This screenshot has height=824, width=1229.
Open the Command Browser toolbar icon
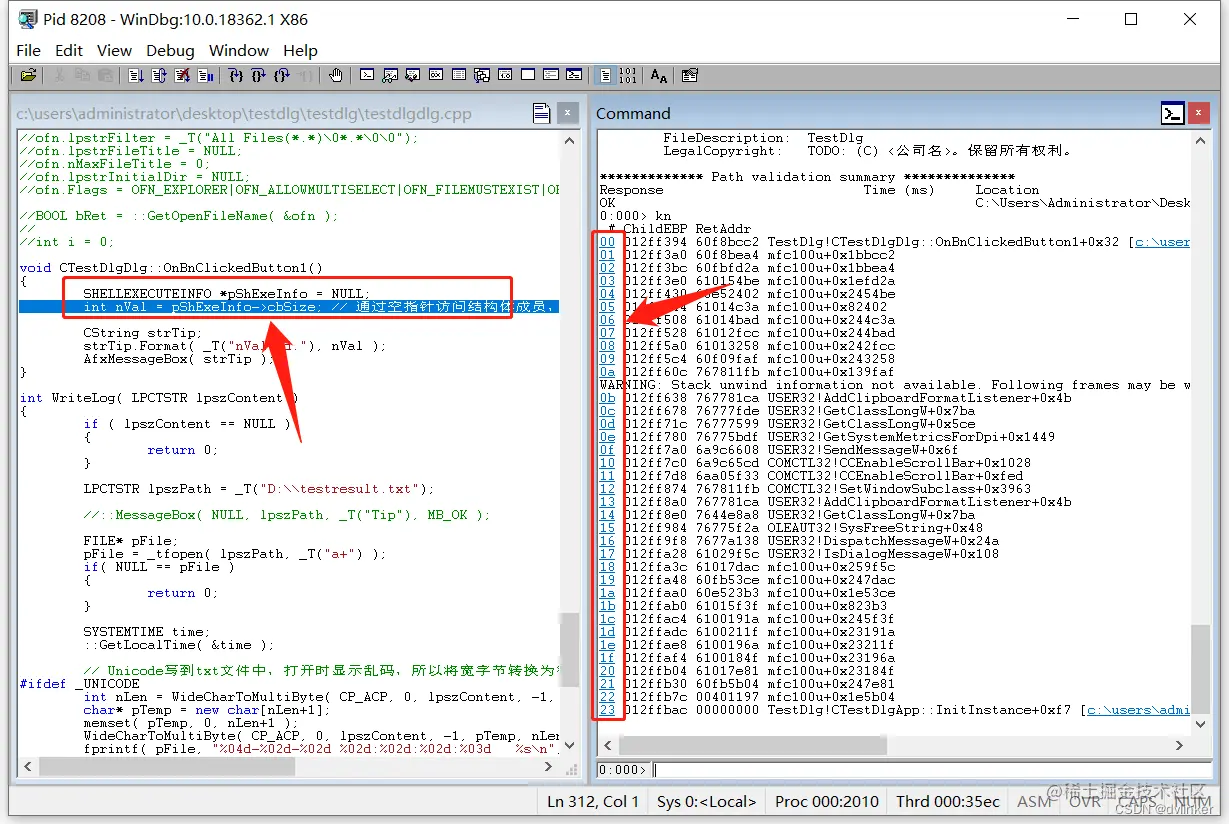[x=574, y=75]
